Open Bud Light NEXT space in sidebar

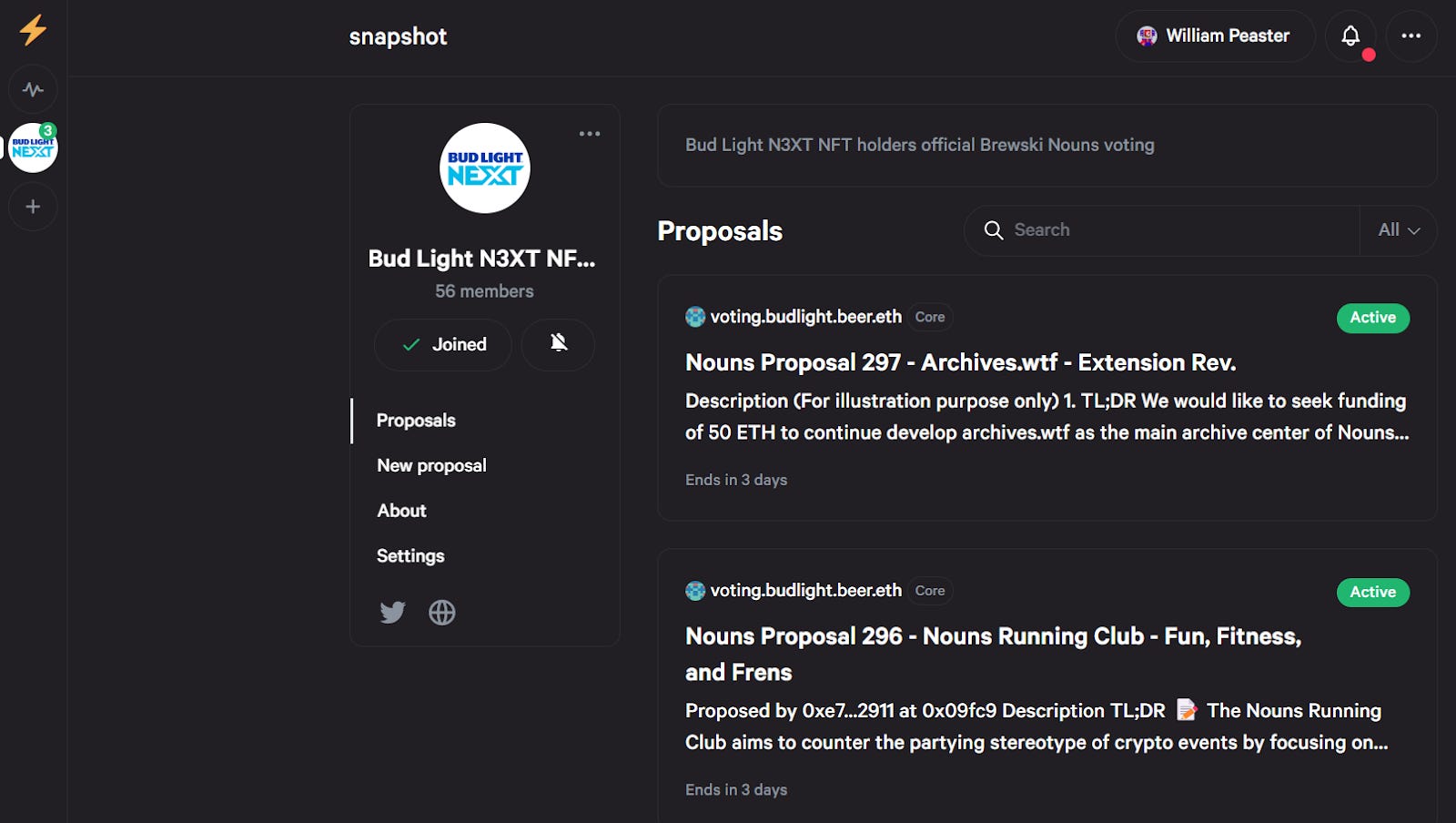pos(34,147)
